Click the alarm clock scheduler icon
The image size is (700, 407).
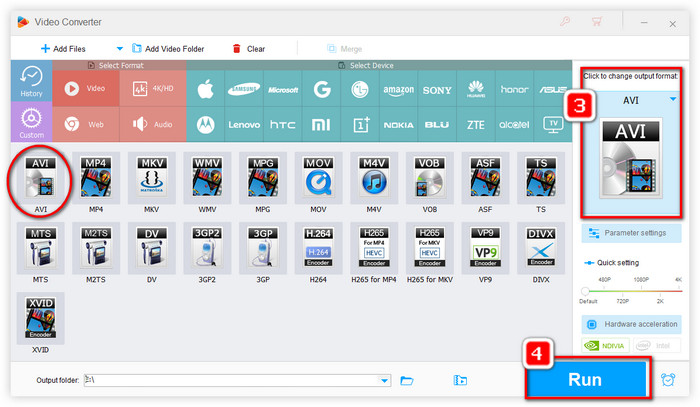[x=668, y=379]
